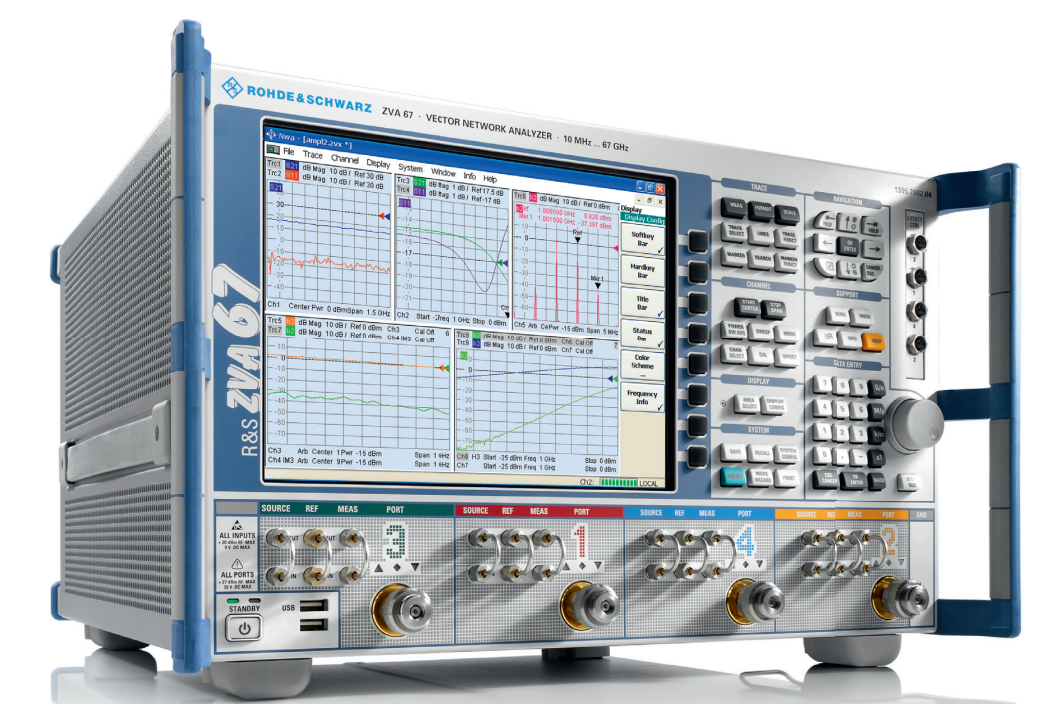The image size is (1048, 704).
Task: Push the RECALL hardkey
Action: point(762,453)
